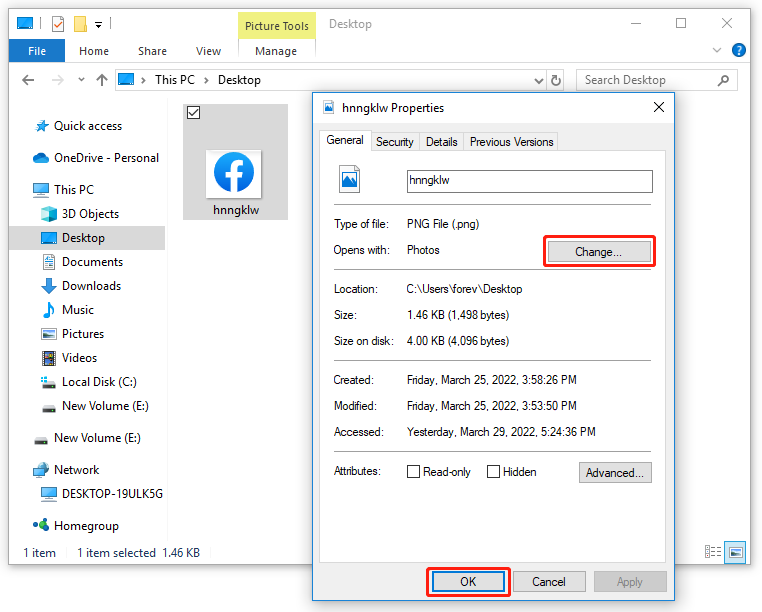Switch to the Home ribbon tab
The image size is (762, 612).
[94, 51]
